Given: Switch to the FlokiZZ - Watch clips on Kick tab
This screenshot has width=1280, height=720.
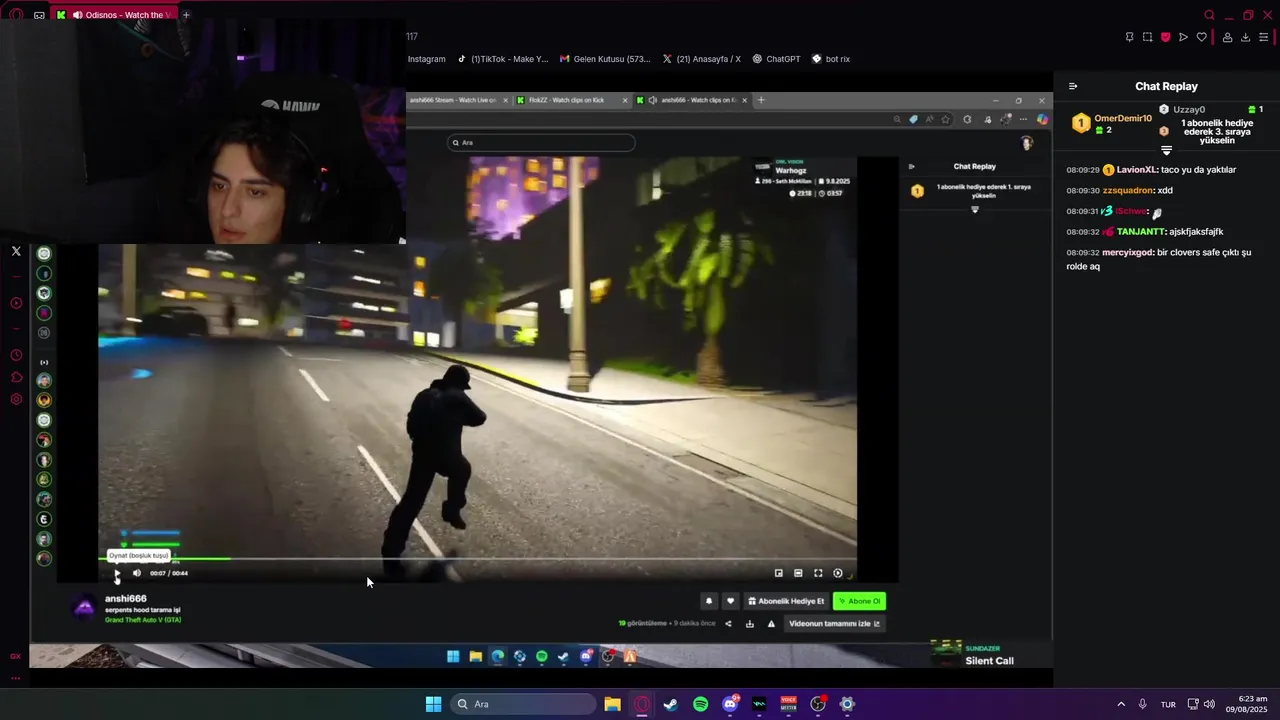Looking at the screenshot, I should 573,100.
